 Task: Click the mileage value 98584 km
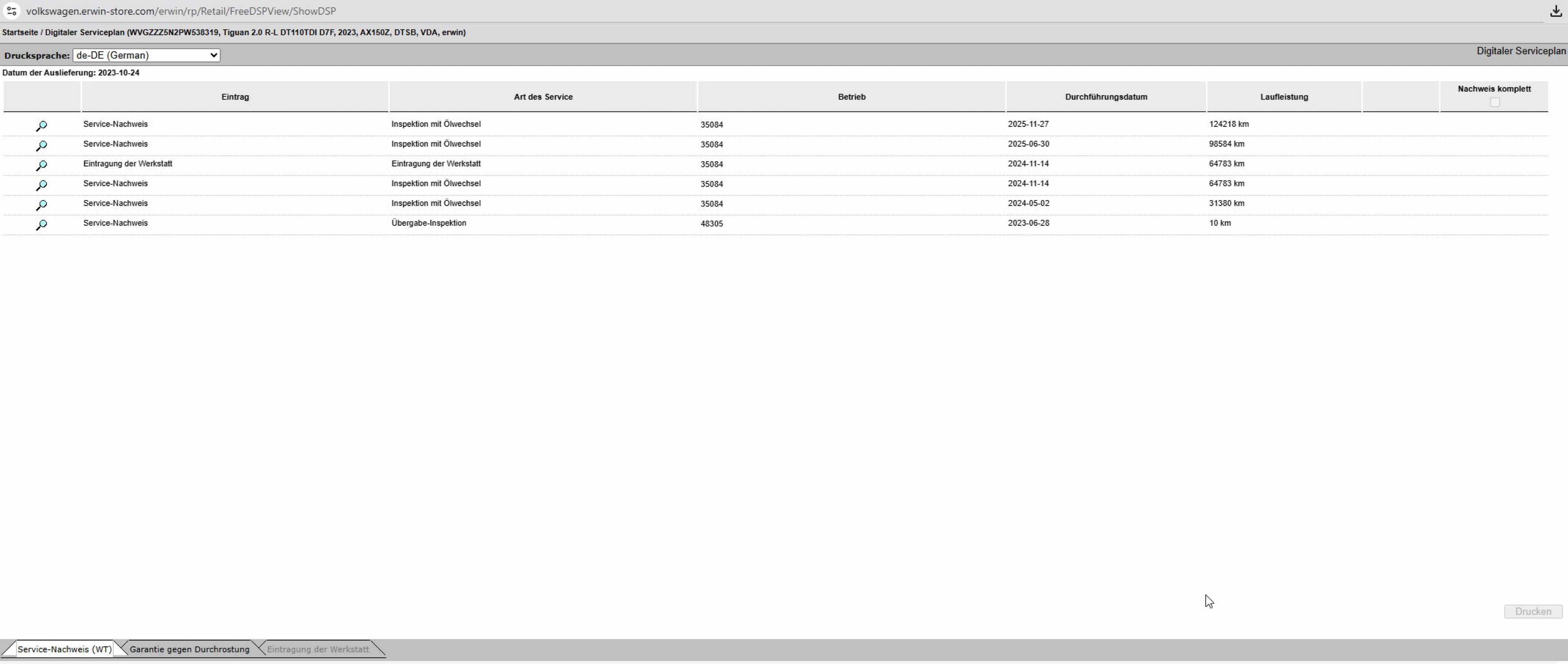coord(1227,144)
